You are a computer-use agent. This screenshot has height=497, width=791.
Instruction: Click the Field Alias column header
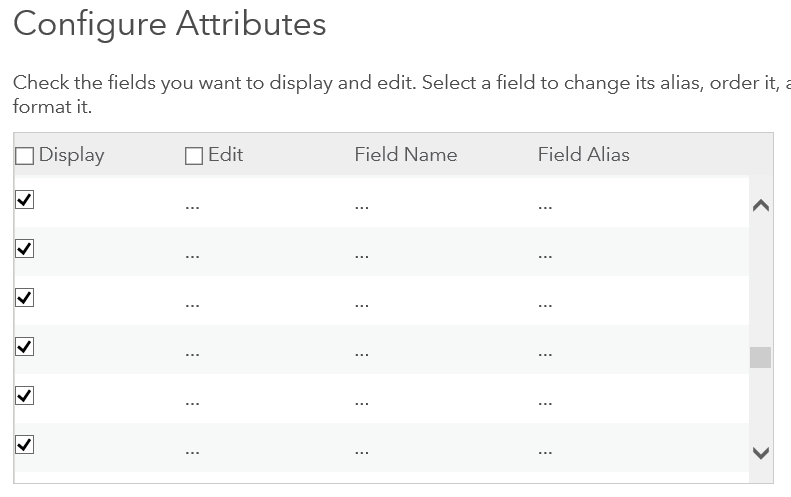click(x=583, y=155)
